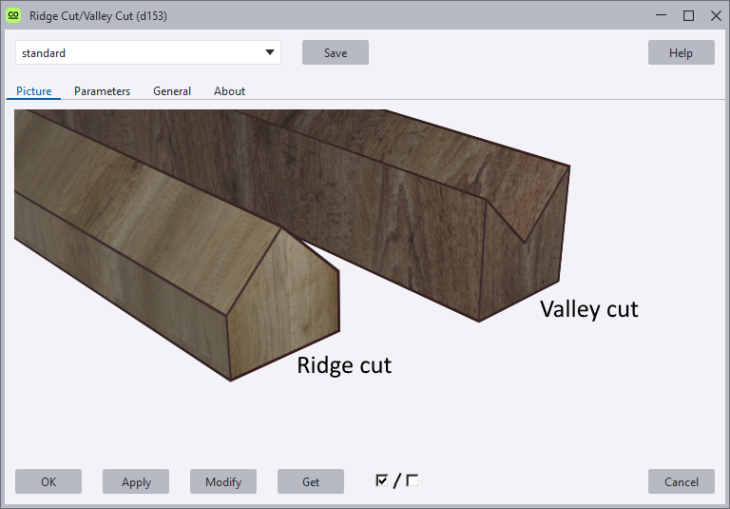Click the dropdown arrow next to standard
730x509 pixels.
tap(270, 52)
